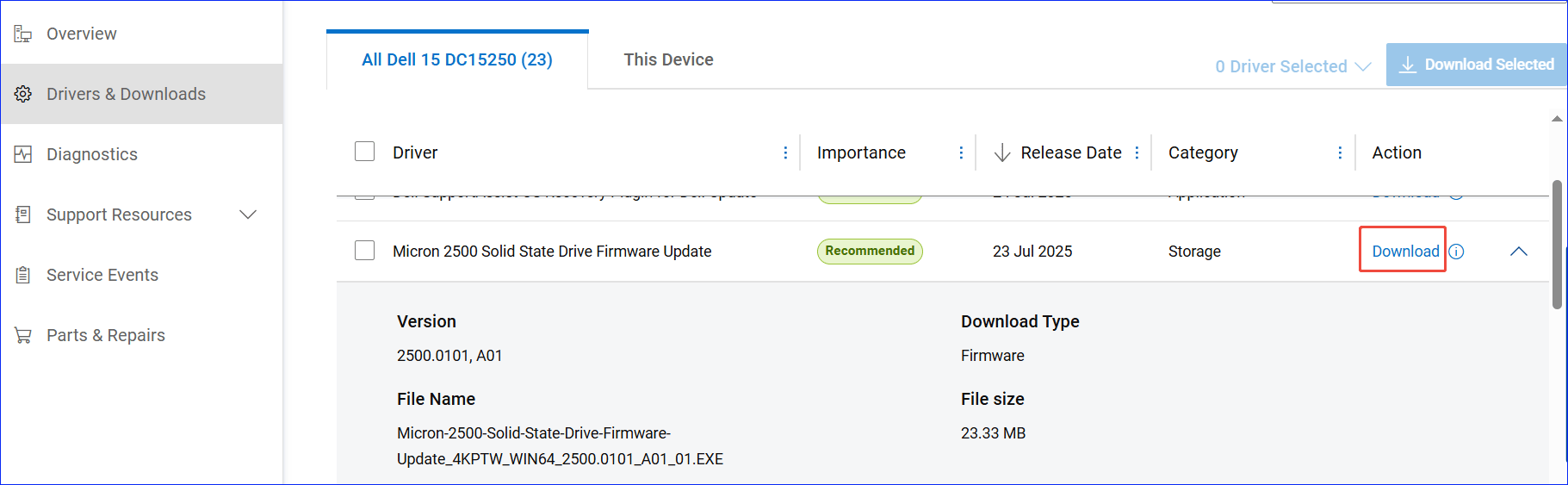Click the Overview sidebar icon

(23, 34)
